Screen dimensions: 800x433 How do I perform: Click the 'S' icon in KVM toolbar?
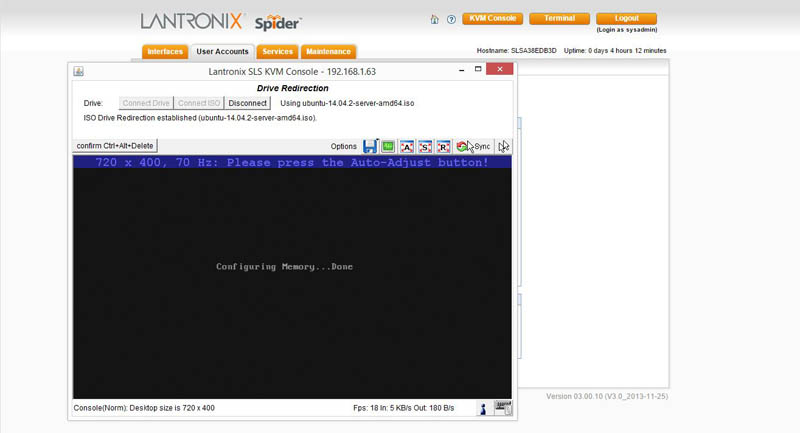[x=425, y=147]
